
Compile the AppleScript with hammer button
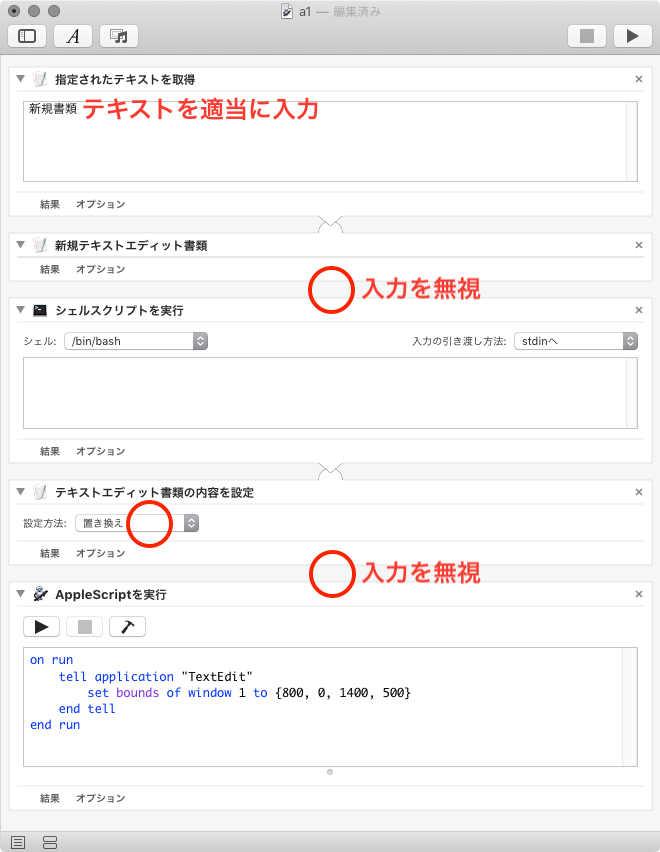coord(127,627)
